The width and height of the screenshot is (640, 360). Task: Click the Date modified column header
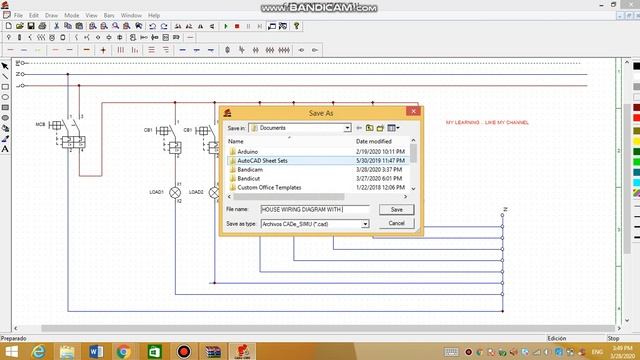click(x=373, y=141)
